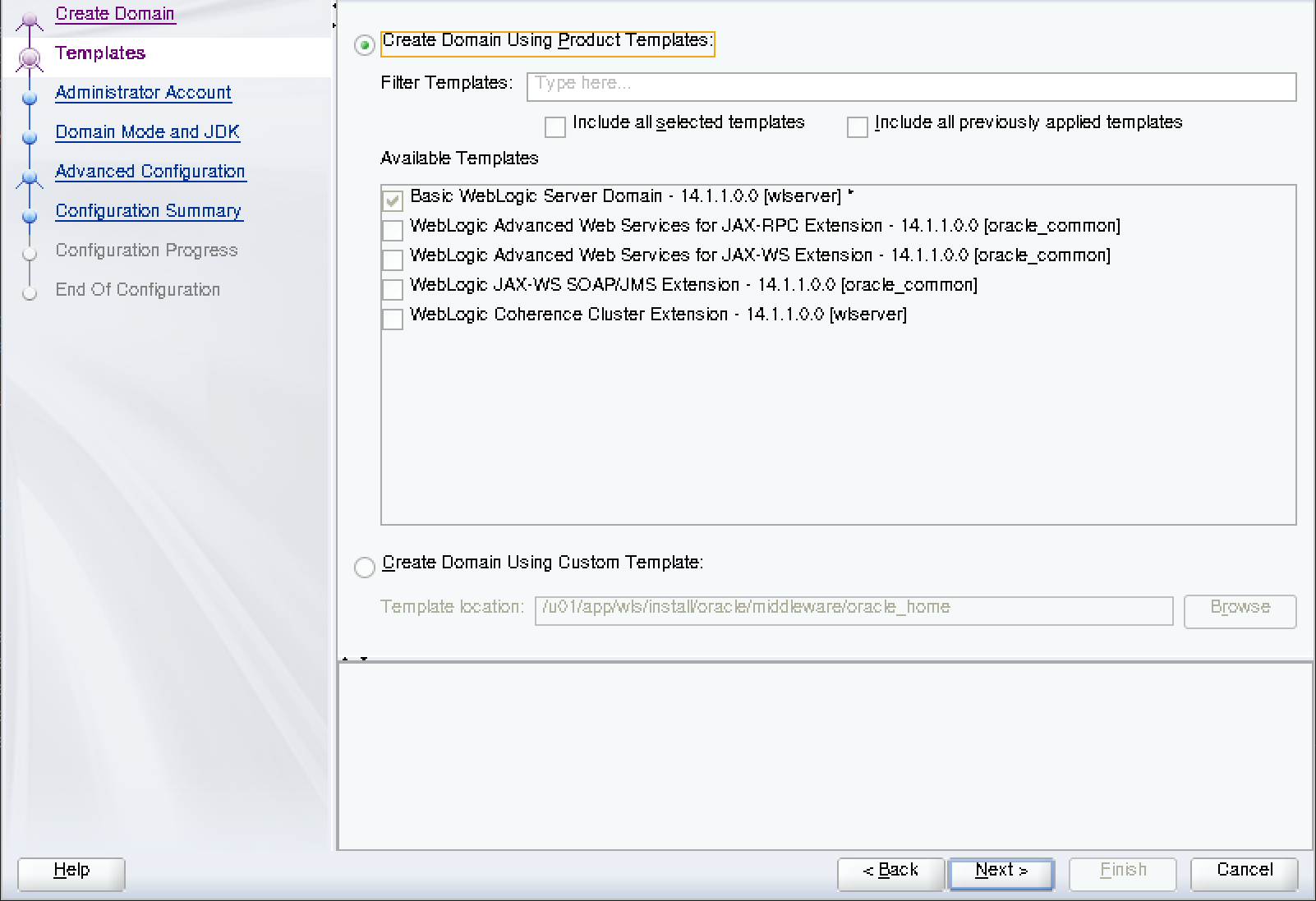Check the WebLogic JAX-WS SOAP/JMS Extension
The width and height of the screenshot is (1316, 901).
[x=392, y=289]
